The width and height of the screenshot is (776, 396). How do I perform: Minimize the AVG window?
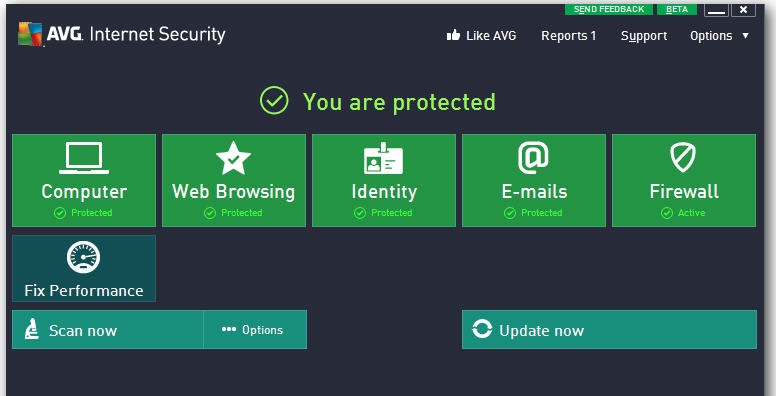[716, 10]
